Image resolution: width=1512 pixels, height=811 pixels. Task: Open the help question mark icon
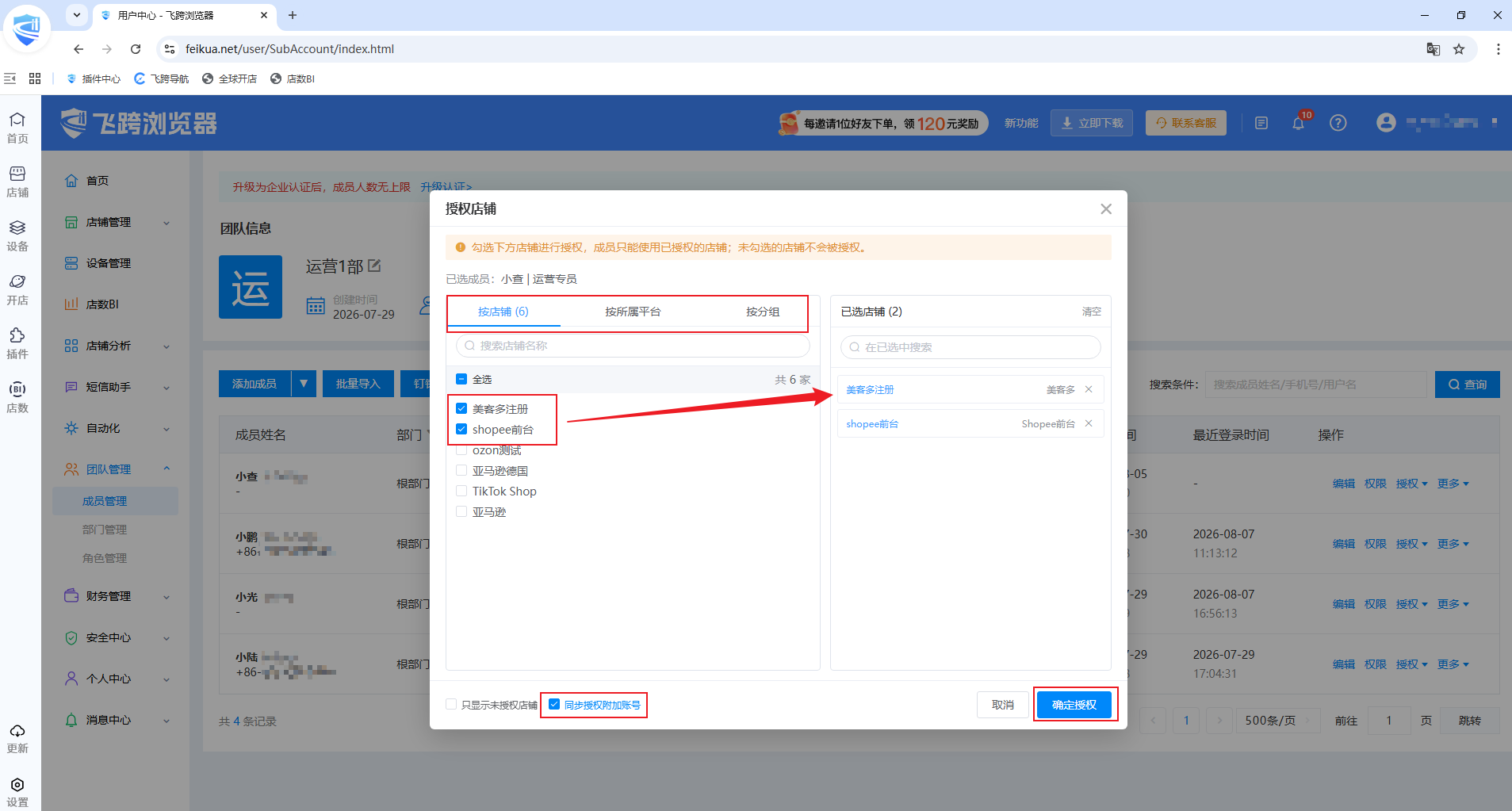1338,123
